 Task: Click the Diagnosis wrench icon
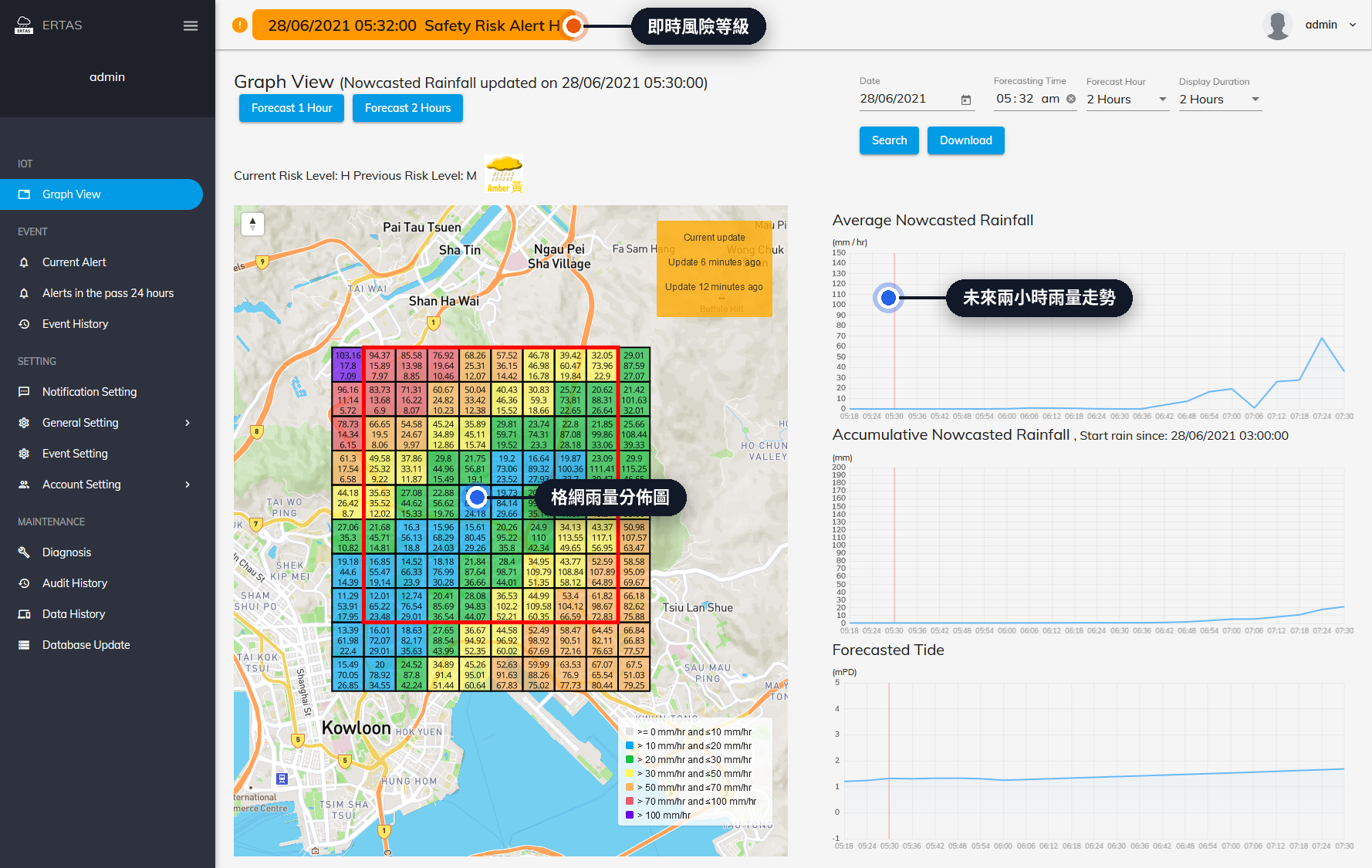24,552
